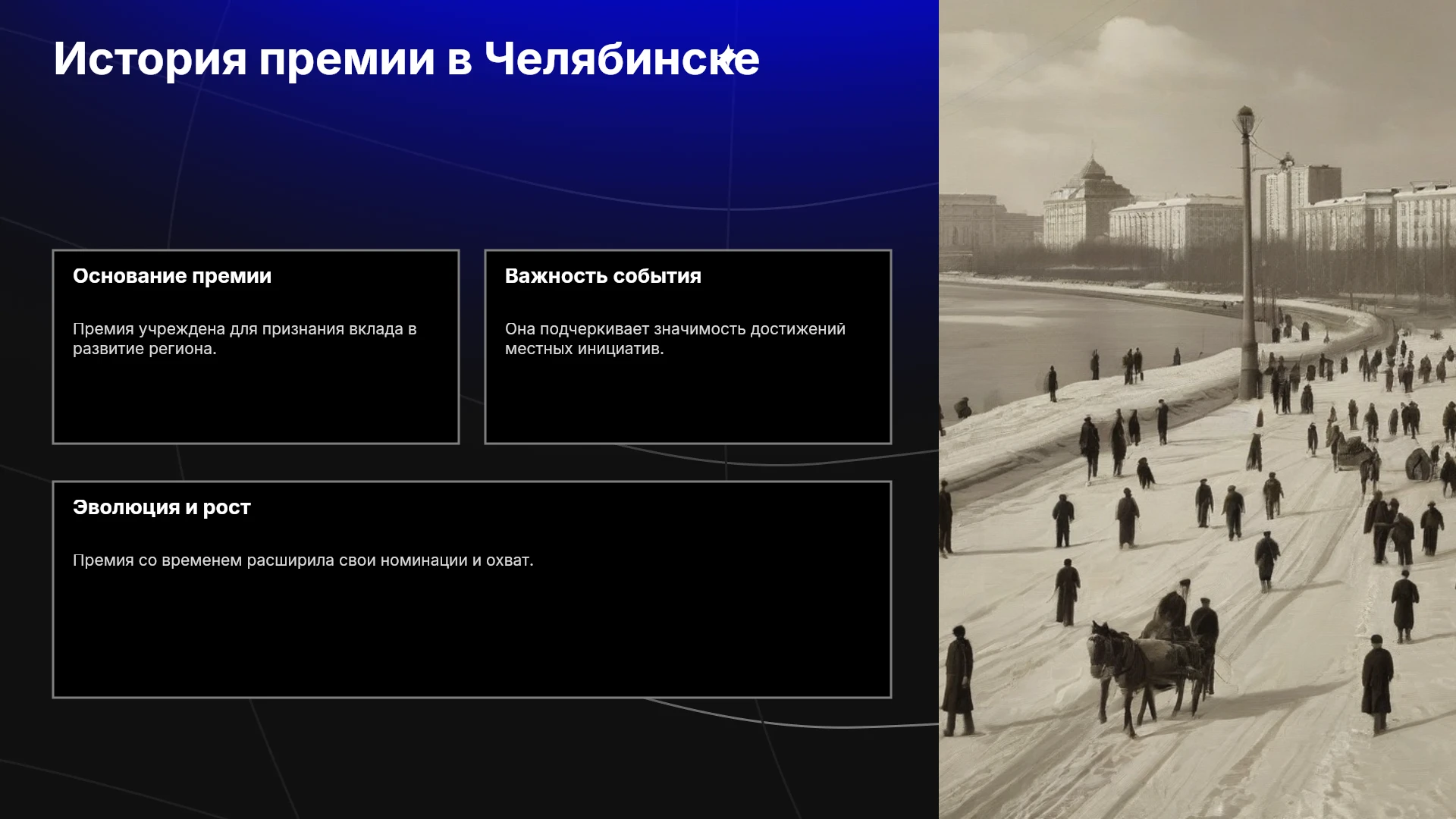Select the Эволюция и рост card heading
The image size is (1456, 819).
point(162,507)
